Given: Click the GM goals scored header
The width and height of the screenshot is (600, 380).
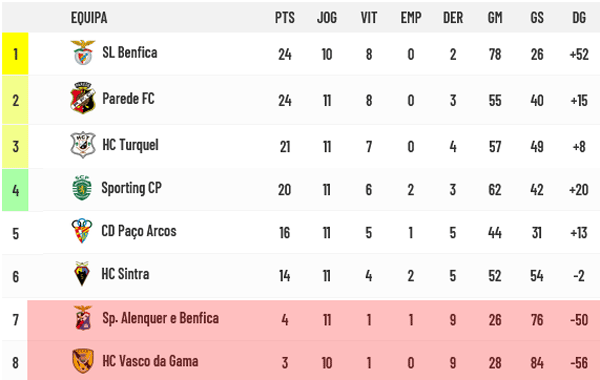Looking at the screenshot, I should tap(495, 18).
